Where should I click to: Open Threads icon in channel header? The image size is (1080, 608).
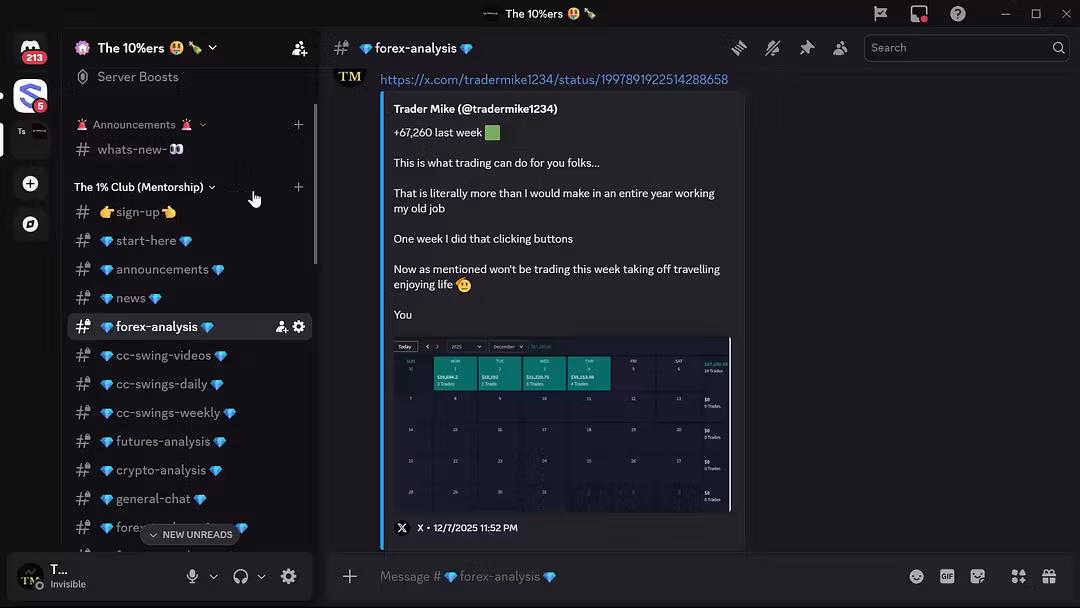click(739, 48)
